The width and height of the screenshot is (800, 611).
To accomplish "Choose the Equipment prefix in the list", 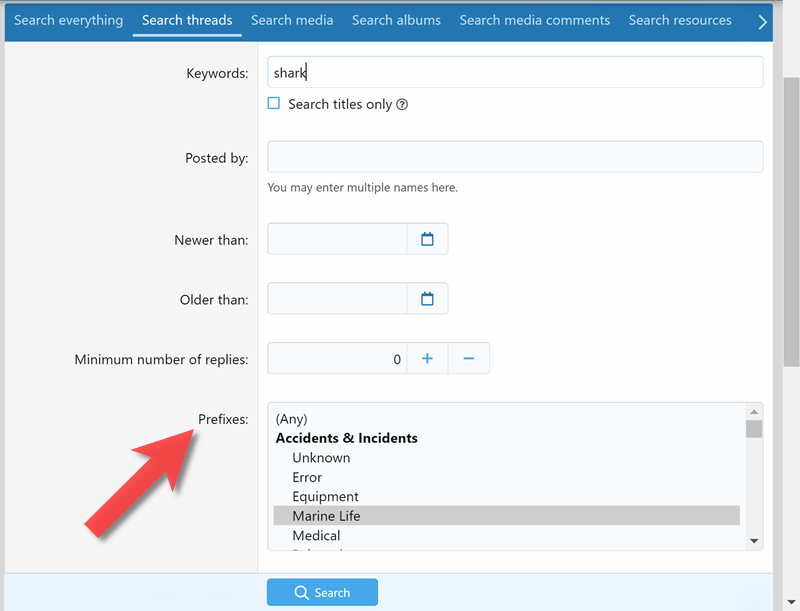I will (x=325, y=497).
